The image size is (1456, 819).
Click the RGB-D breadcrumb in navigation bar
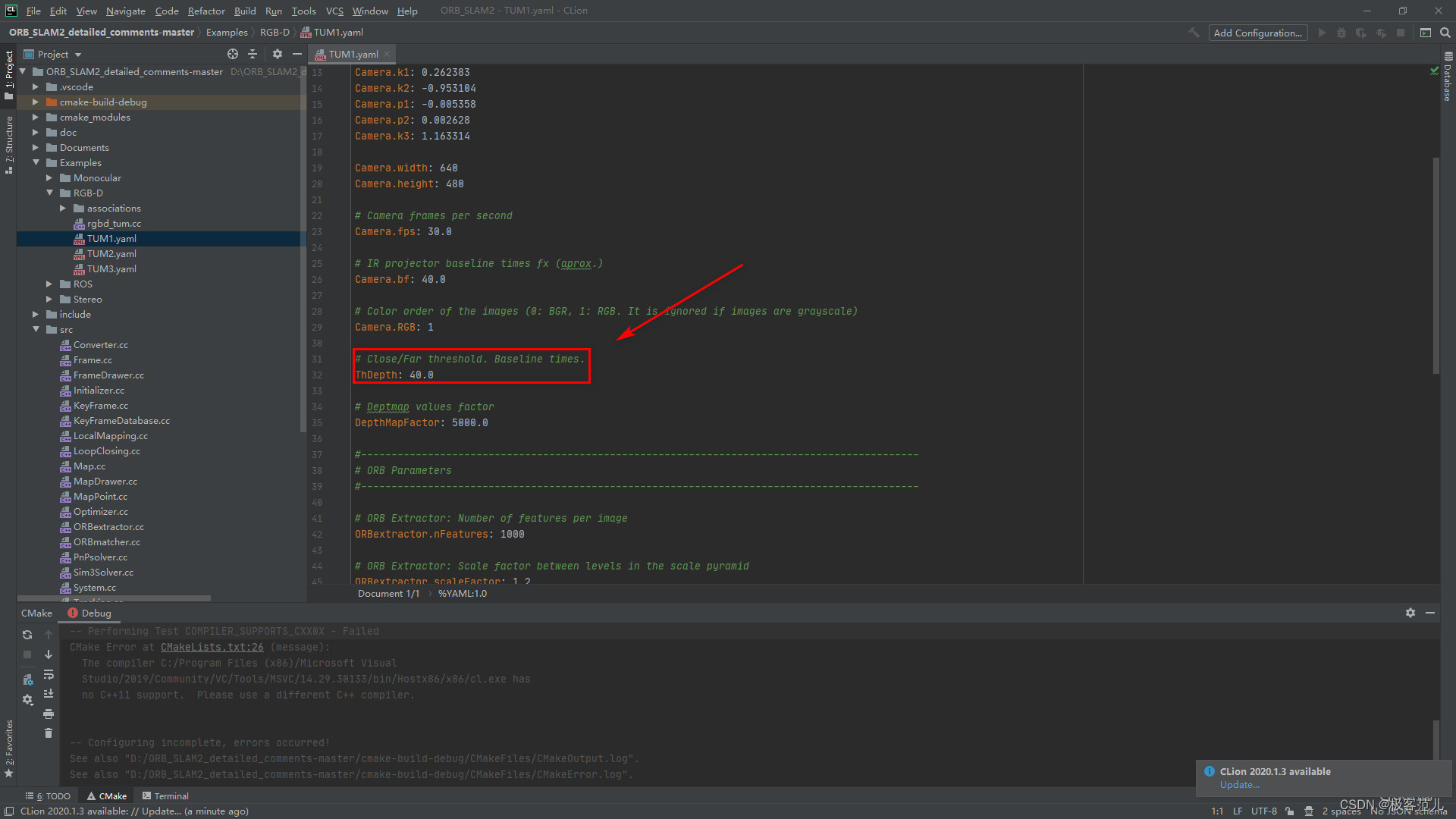click(275, 32)
